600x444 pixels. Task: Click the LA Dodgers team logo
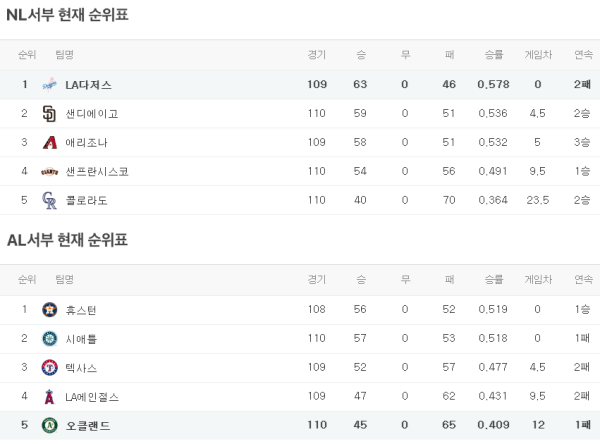click(x=50, y=85)
